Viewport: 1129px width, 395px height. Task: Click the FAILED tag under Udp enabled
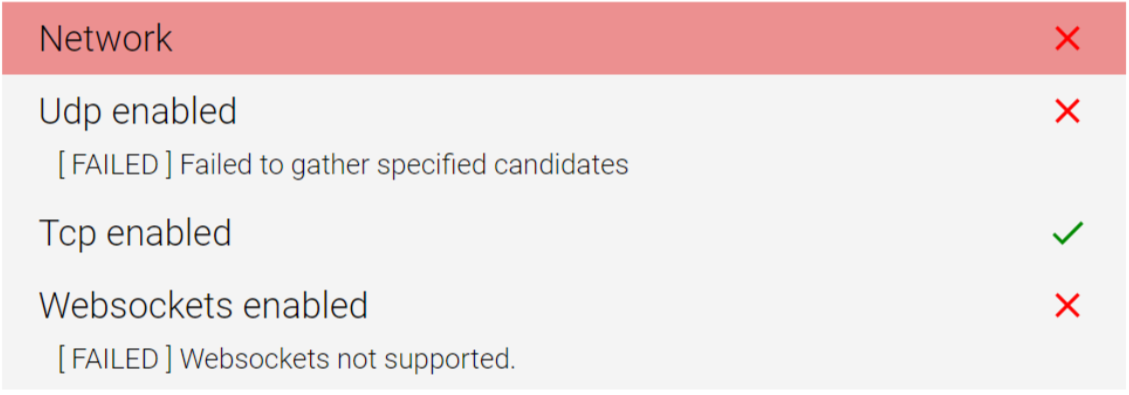pos(115,165)
